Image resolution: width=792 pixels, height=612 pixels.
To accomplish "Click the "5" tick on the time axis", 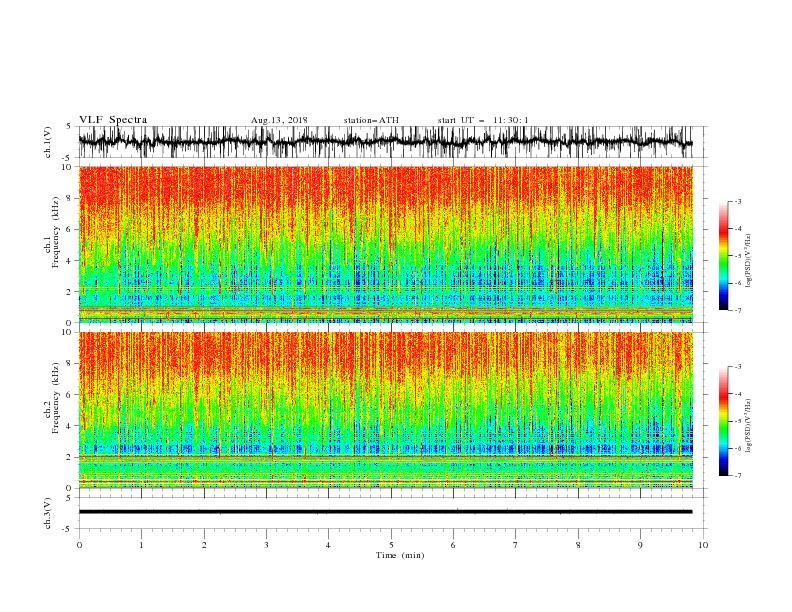I will (391, 545).
